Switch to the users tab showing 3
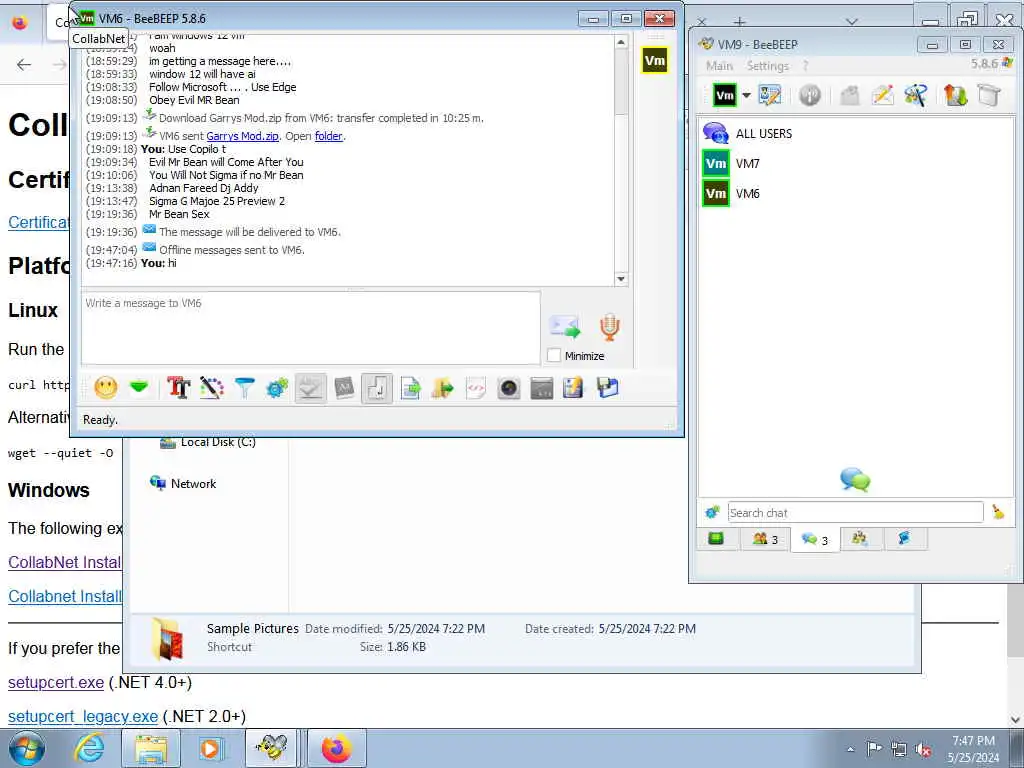 pyautogui.click(x=765, y=539)
